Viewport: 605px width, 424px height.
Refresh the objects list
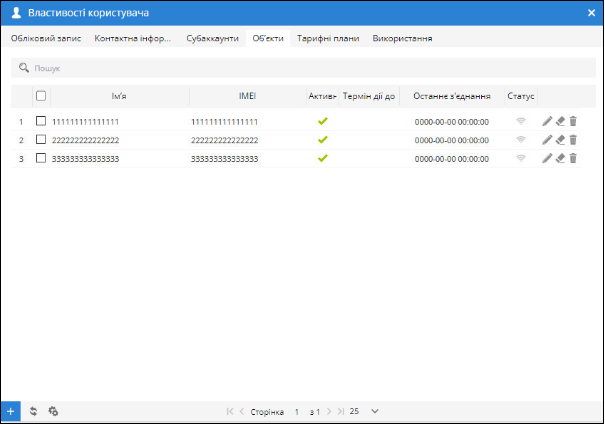(34, 411)
